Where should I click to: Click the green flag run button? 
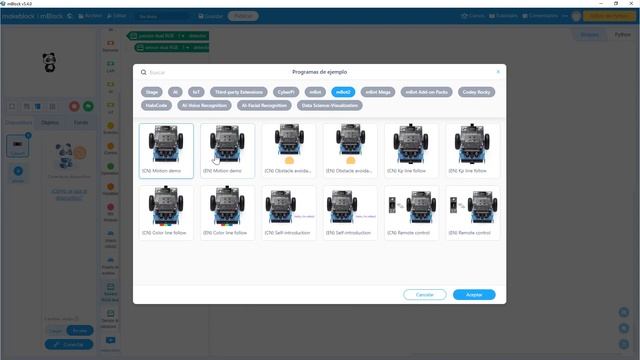(x=88, y=107)
